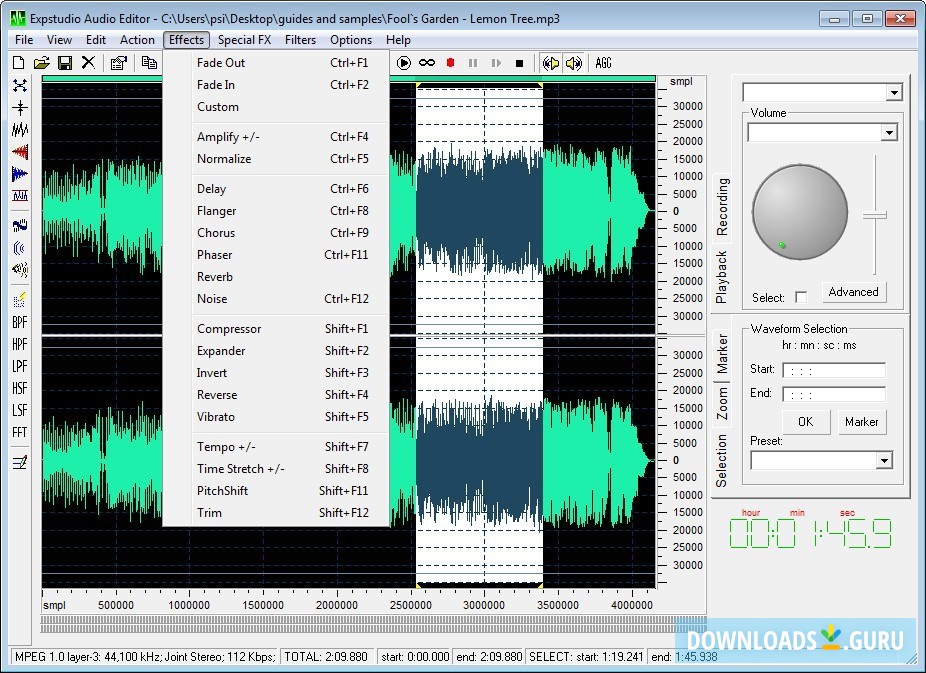Click the echo sound waves icon

click(x=20, y=247)
